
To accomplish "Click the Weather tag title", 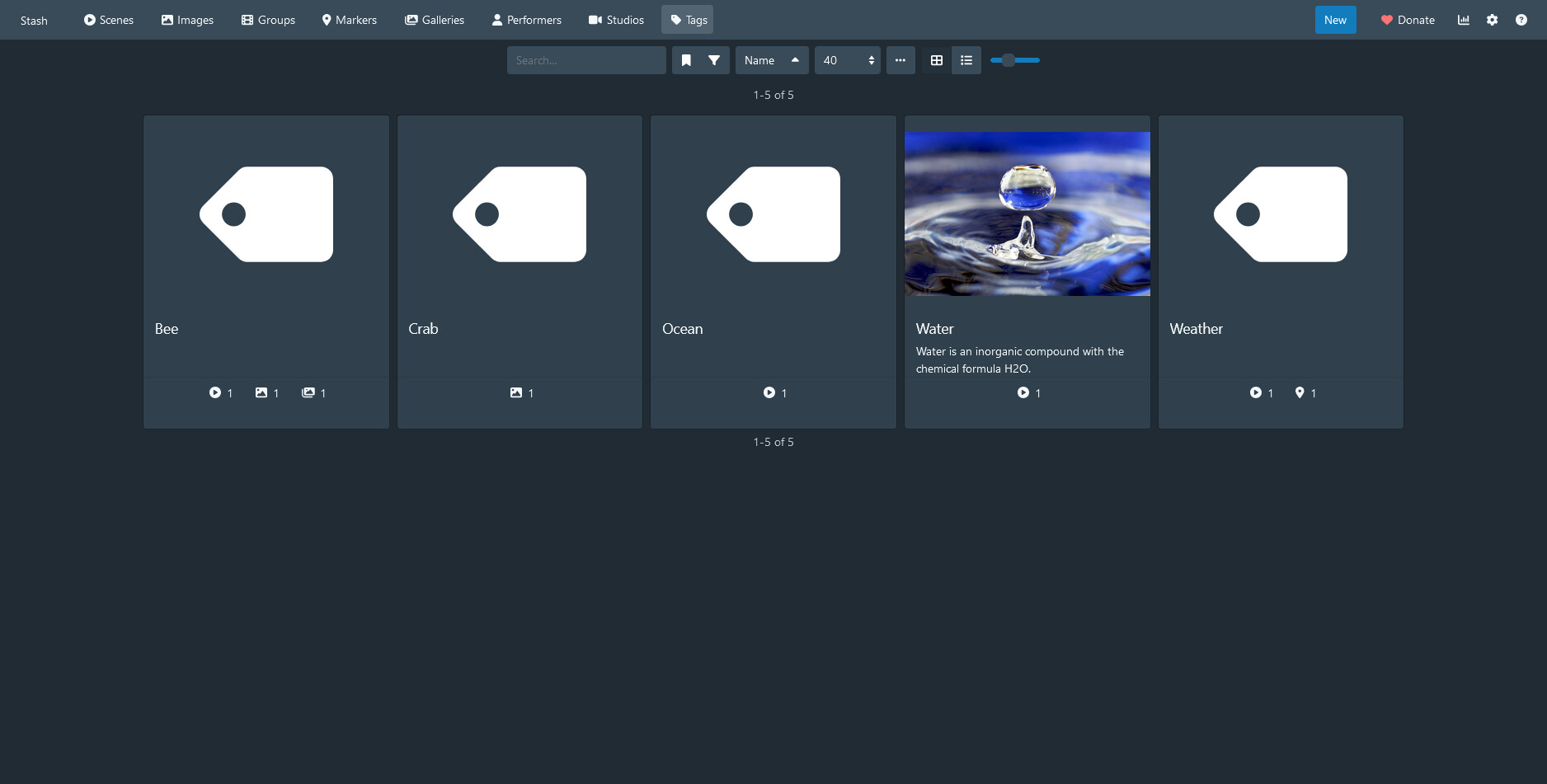I will (x=1196, y=329).
